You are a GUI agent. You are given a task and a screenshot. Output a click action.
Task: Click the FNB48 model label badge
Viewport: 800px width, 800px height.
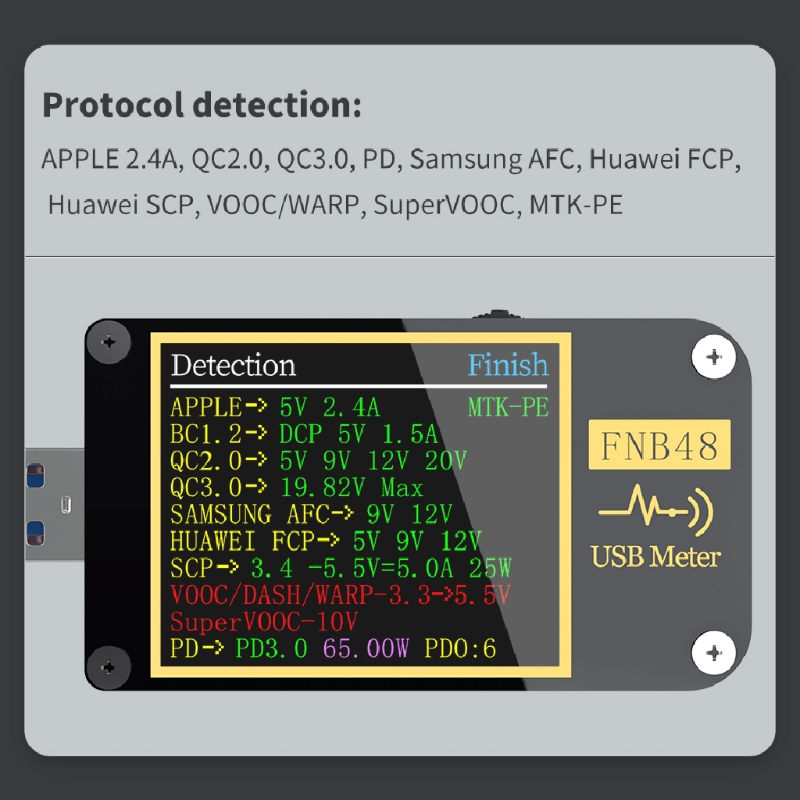[659, 445]
